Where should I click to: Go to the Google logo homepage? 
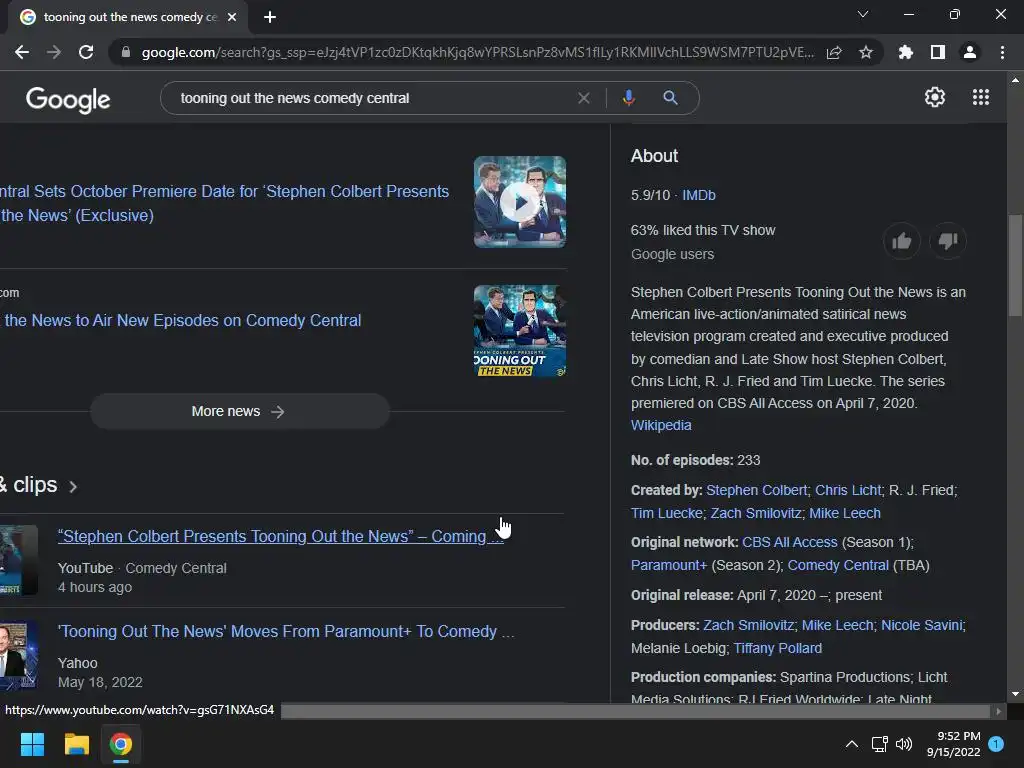click(68, 99)
